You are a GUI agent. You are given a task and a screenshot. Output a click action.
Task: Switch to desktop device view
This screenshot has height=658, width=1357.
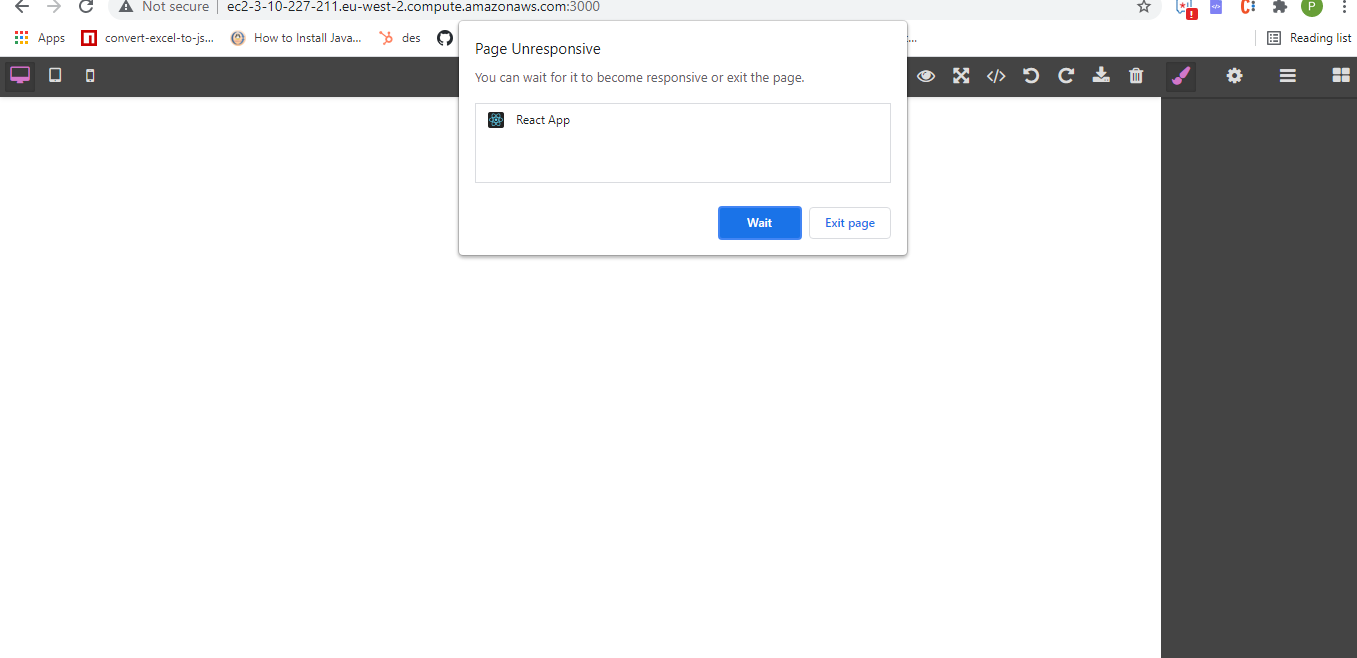click(20, 75)
